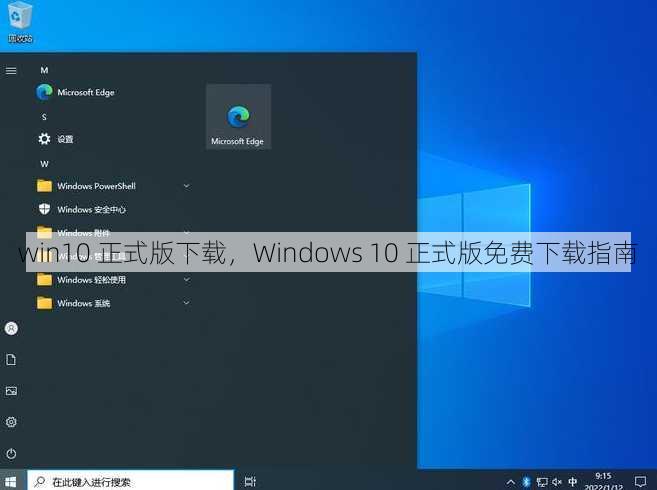The image size is (657, 490).
Task: Collapse the Start menu hamburger button
Action: [11, 71]
